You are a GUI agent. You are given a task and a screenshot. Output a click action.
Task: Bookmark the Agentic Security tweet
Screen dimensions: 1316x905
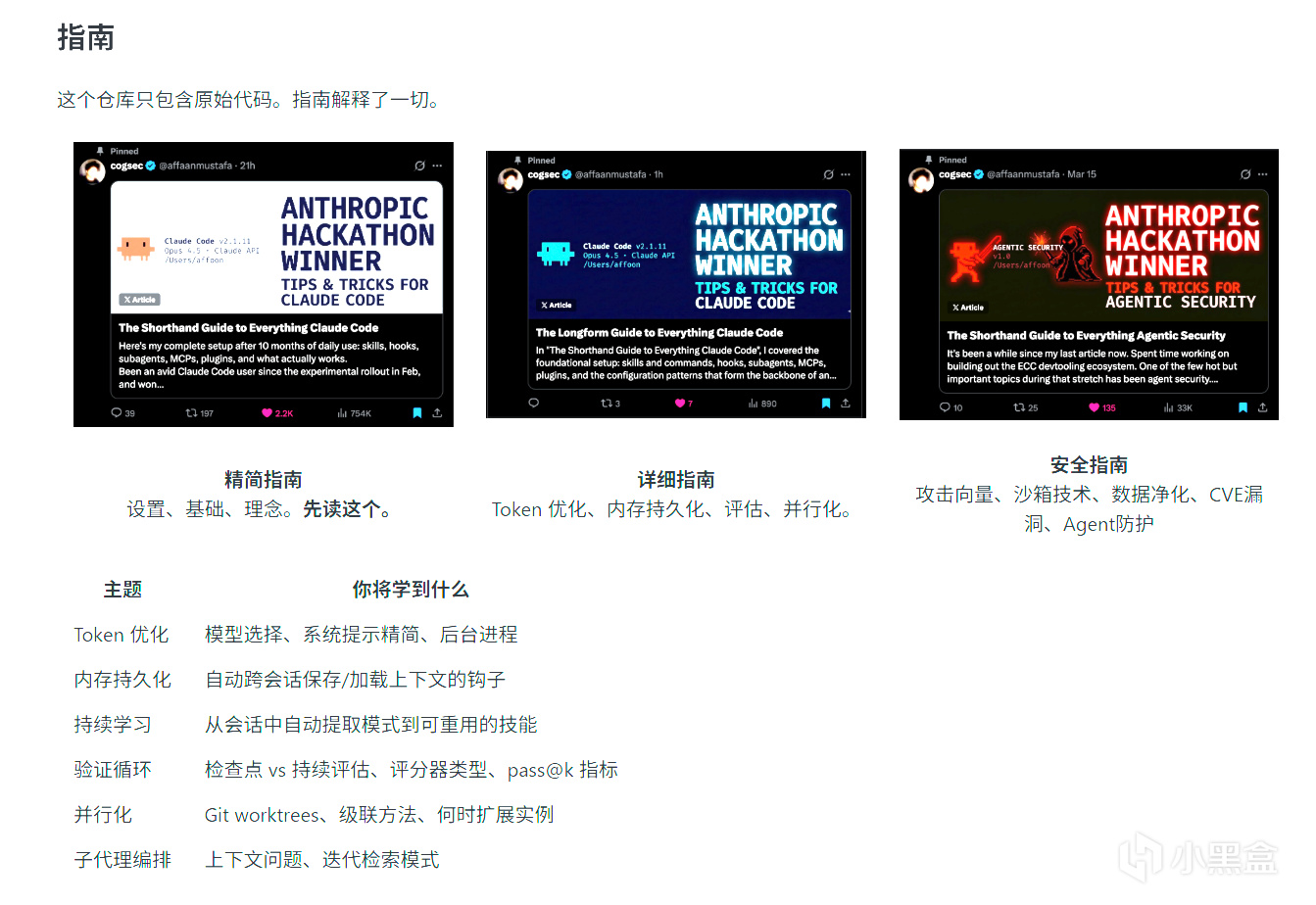[x=1243, y=407]
